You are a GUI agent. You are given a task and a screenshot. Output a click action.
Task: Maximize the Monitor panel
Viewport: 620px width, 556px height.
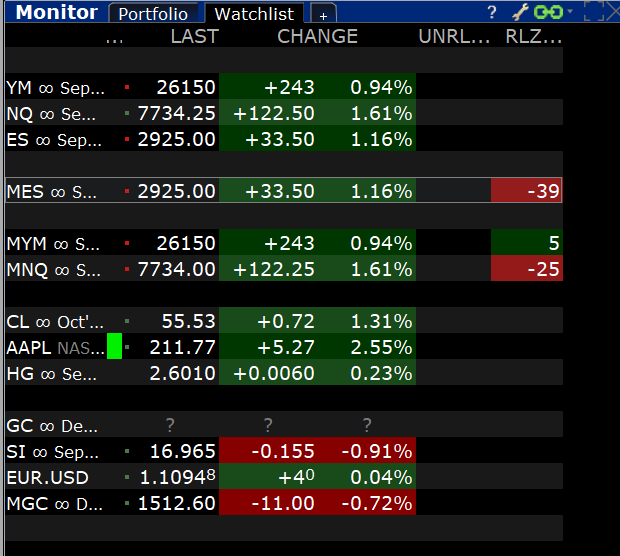coord(594,11)
